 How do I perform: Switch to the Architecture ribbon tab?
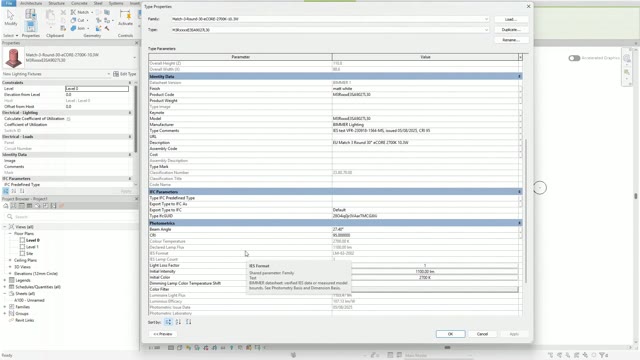click(31, 3)
